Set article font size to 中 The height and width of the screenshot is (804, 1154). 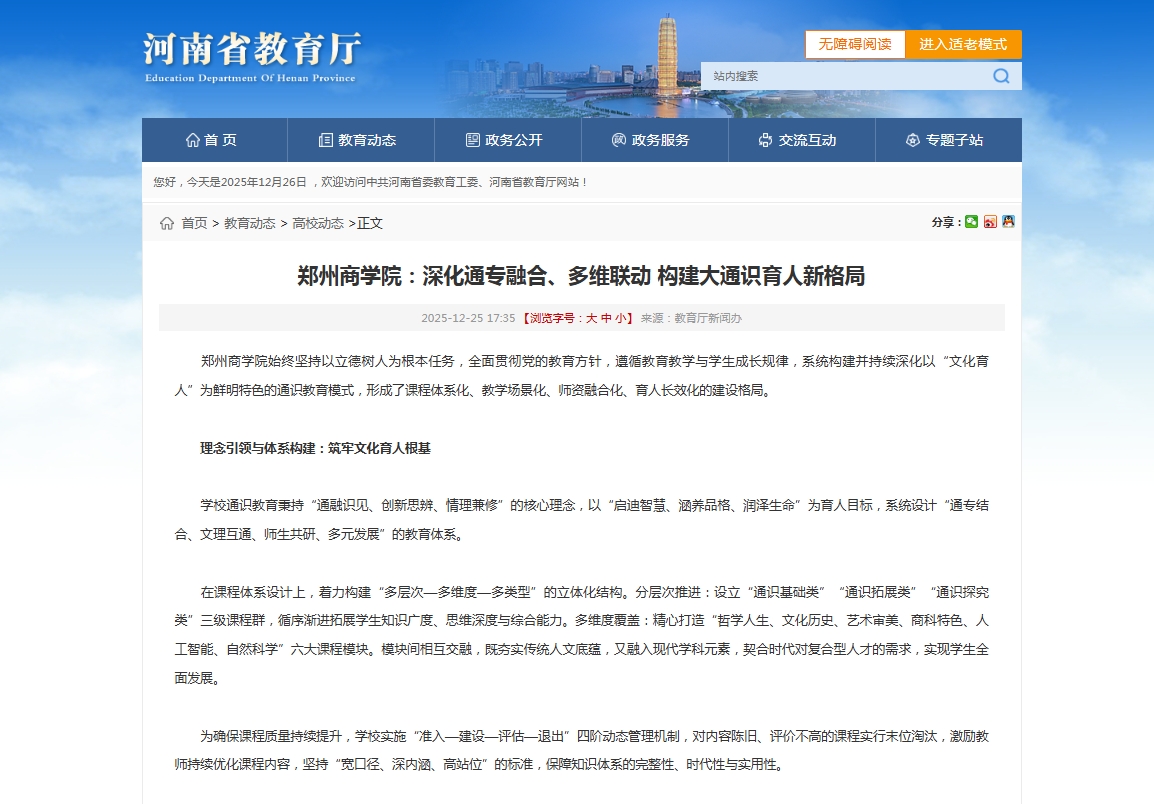[x=606, y=318]
